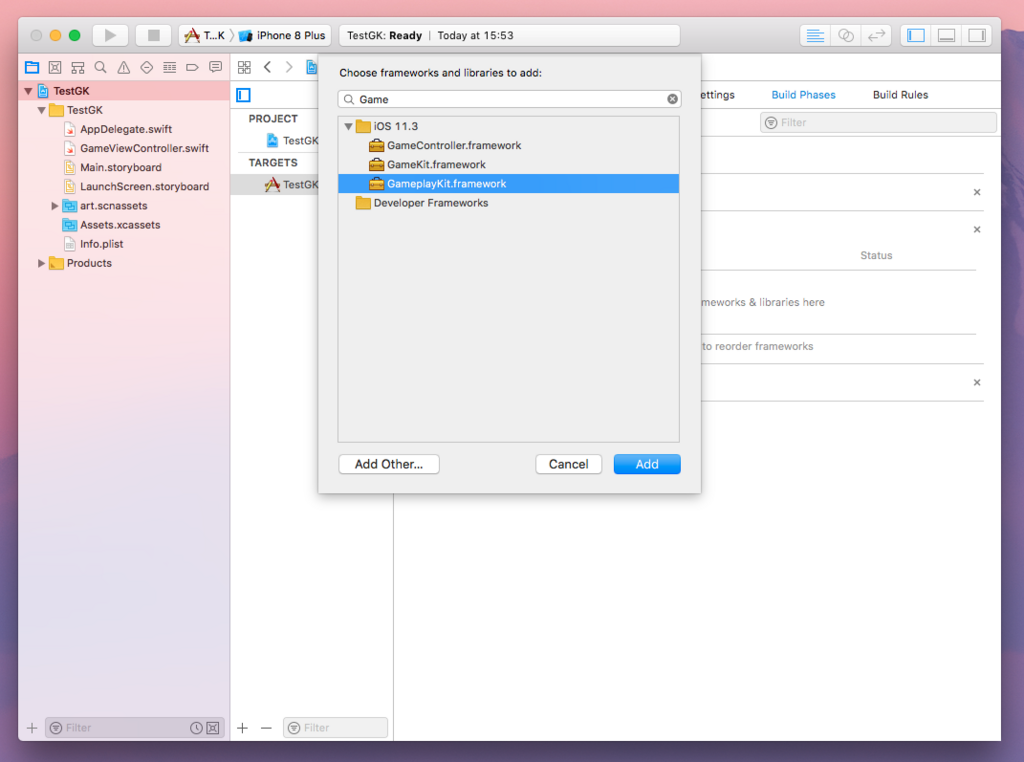This screenshot has height=762, width=1024.
Task: Show the Assistant editor
Action: (846, 35)
